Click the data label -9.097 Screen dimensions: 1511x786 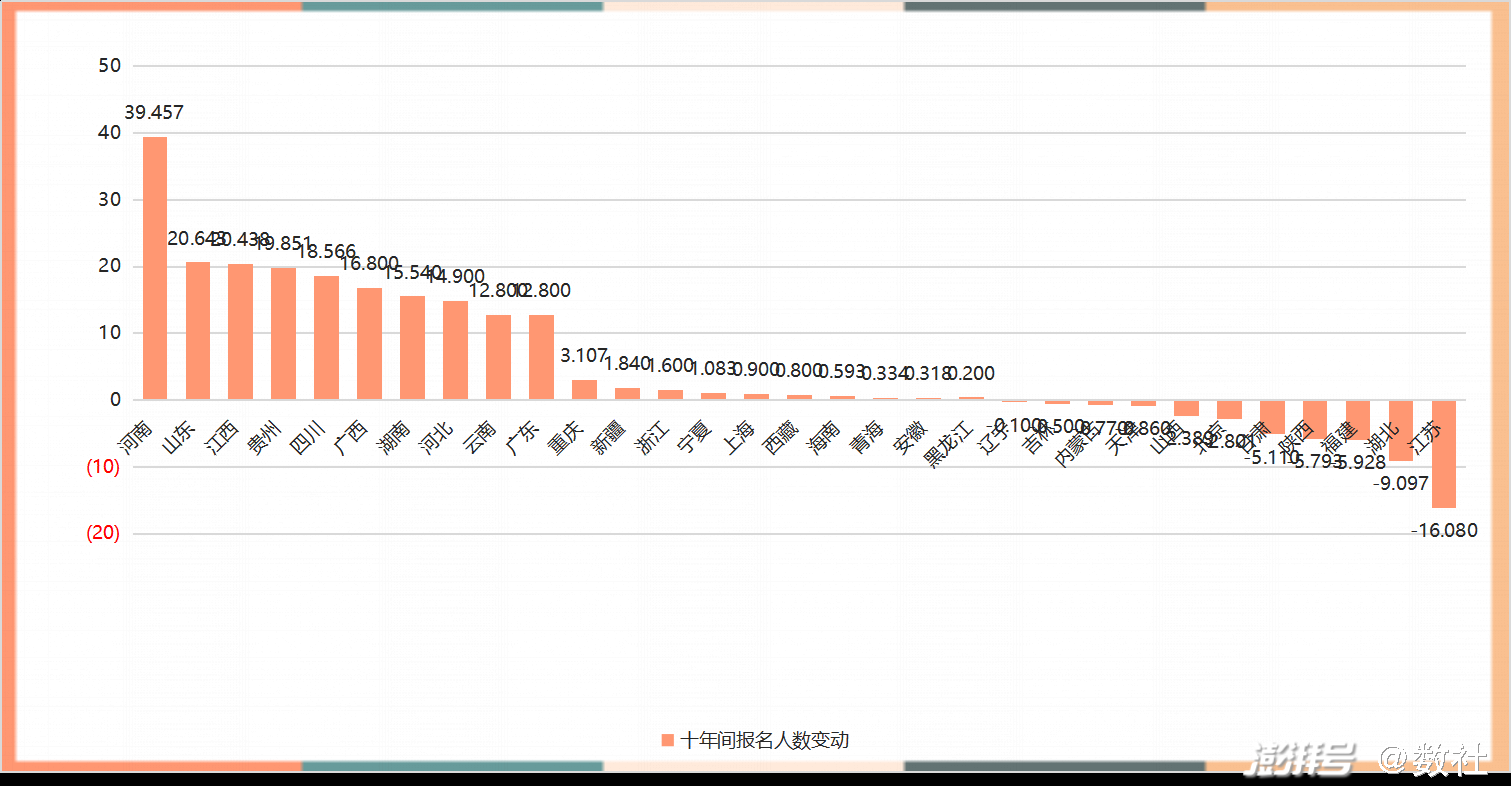(1401, 484)
